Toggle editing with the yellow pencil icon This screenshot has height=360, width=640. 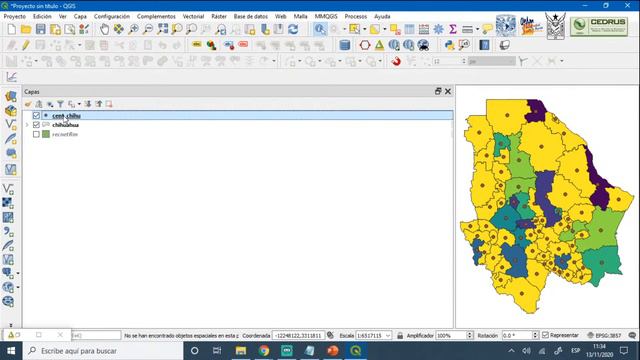[x=26, y=45]
